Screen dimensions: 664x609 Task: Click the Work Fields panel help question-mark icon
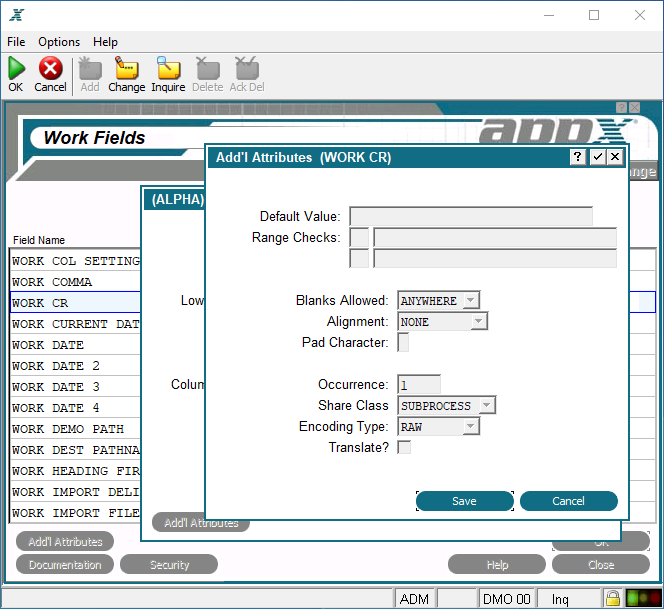(621, 108)
